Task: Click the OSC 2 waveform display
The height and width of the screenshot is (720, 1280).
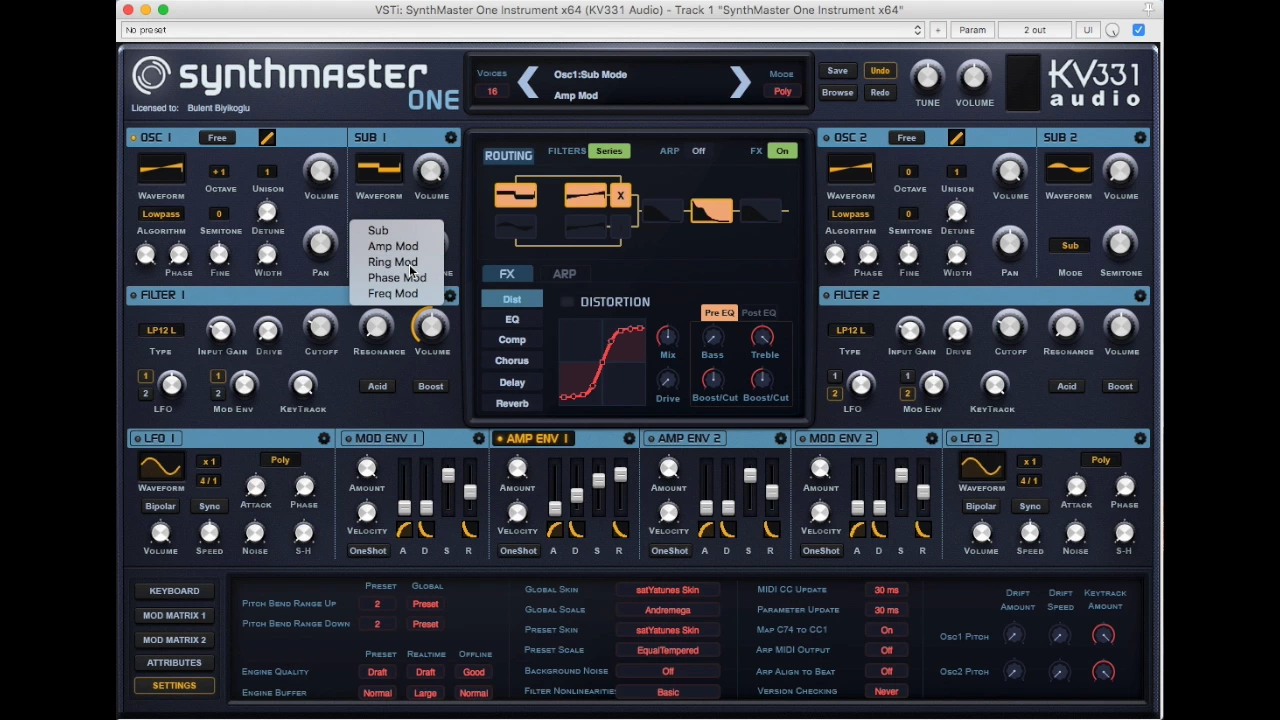Action: [851, 169]
